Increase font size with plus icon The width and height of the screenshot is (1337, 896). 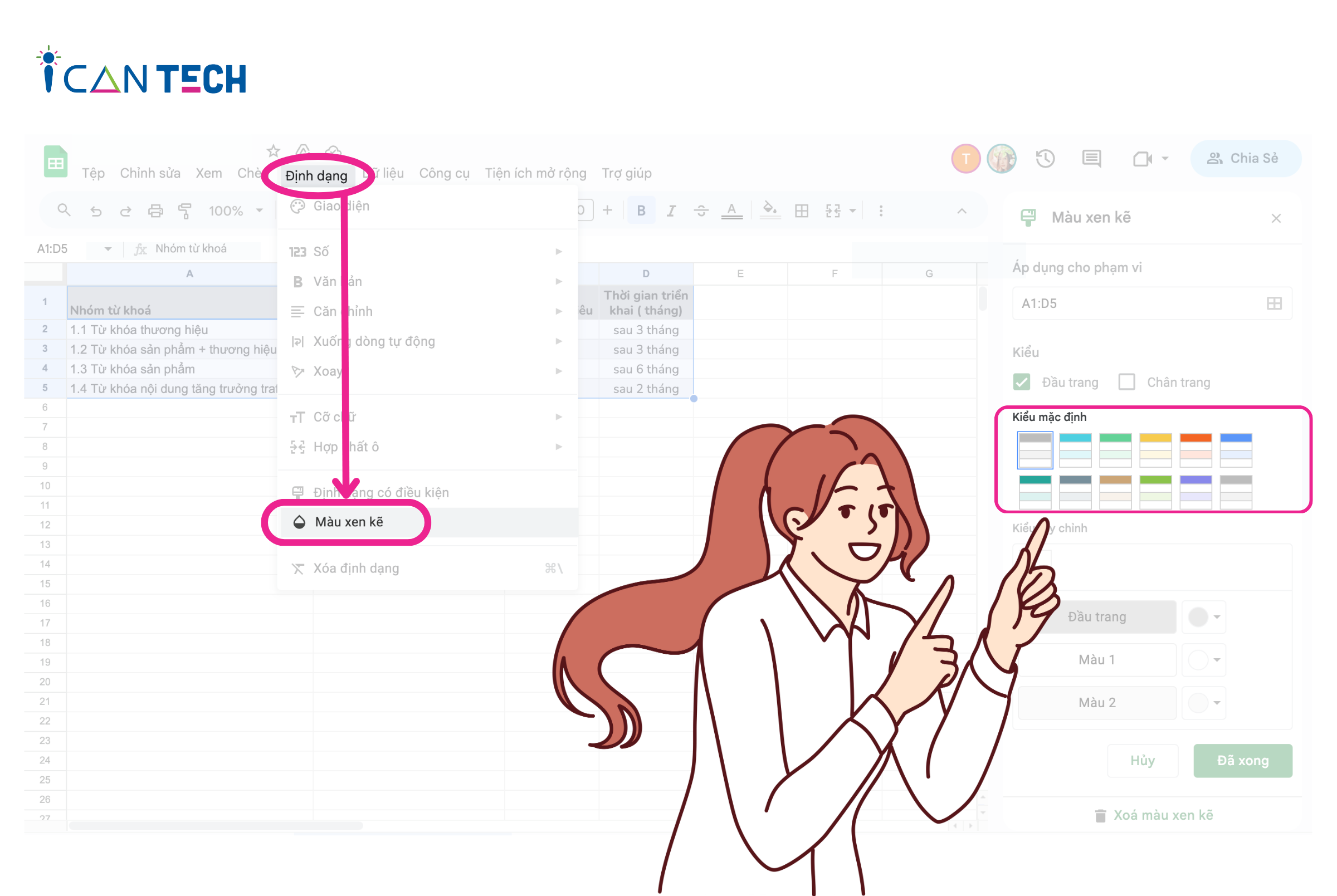(607, 211)
